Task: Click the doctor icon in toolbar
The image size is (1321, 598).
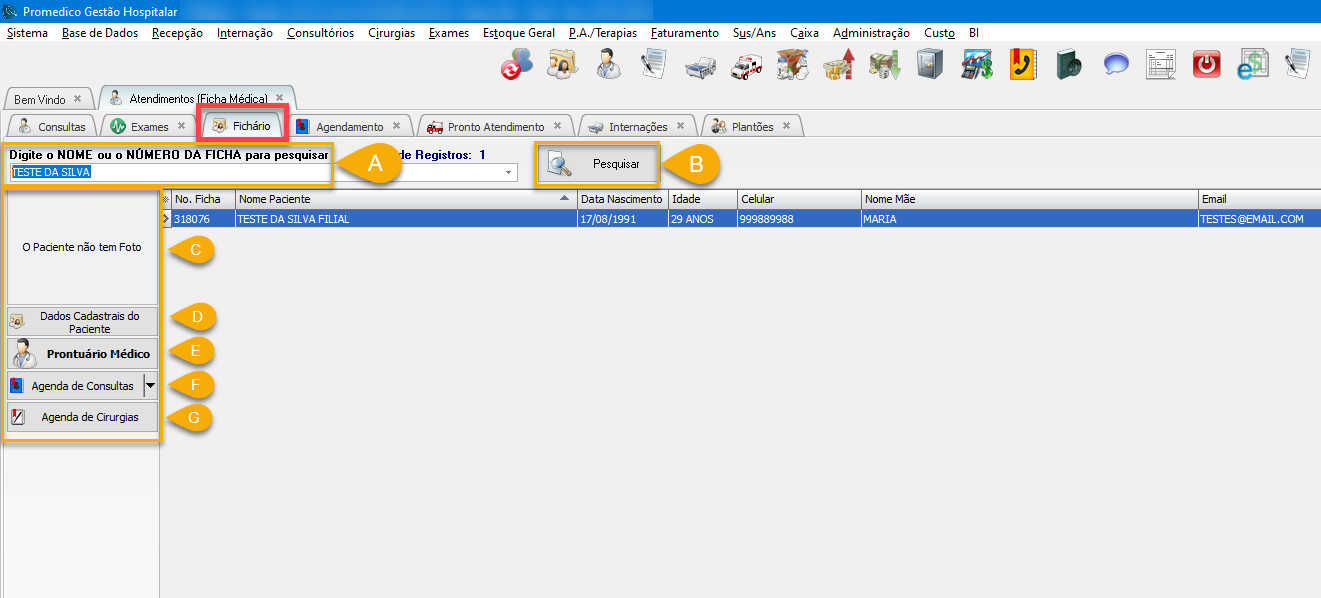Action: click(x=607, y=65)
